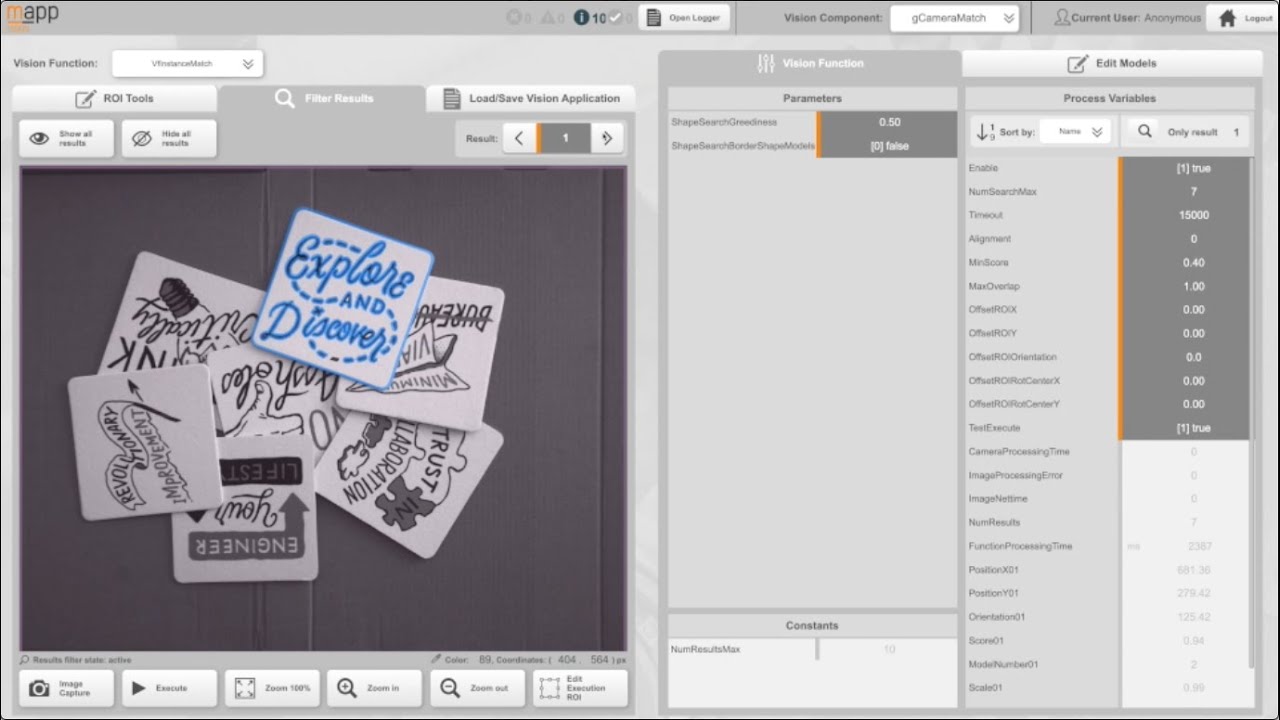The image size is (1280, 720).
Task: Click the Orientation01 row label
Action: click(x=997, y=617)
